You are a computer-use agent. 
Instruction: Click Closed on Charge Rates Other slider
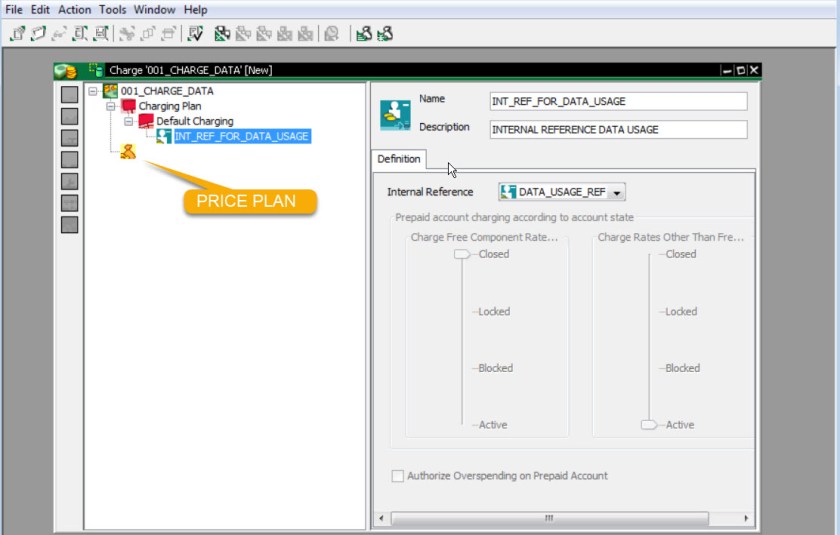tap(681, 254)
